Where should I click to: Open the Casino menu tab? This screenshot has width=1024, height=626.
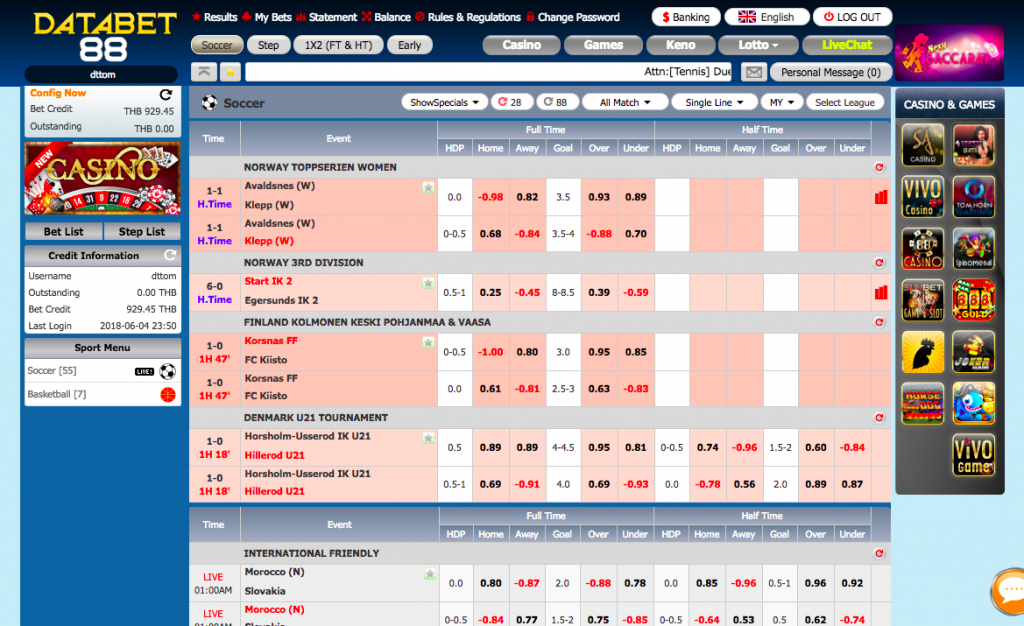coord(521,45)
